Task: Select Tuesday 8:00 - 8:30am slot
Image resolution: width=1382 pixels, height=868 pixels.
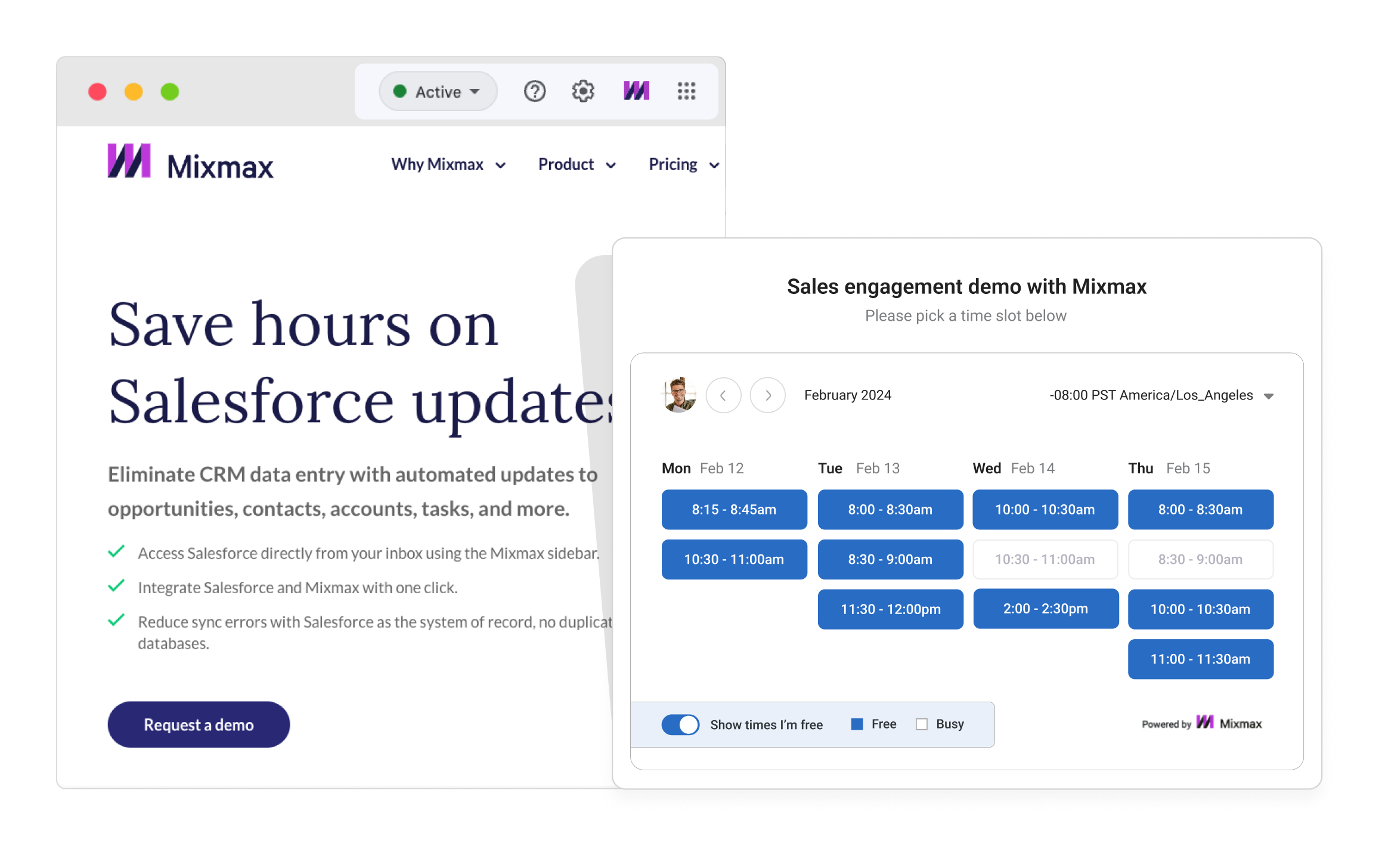Action: [x=890, y=509]
